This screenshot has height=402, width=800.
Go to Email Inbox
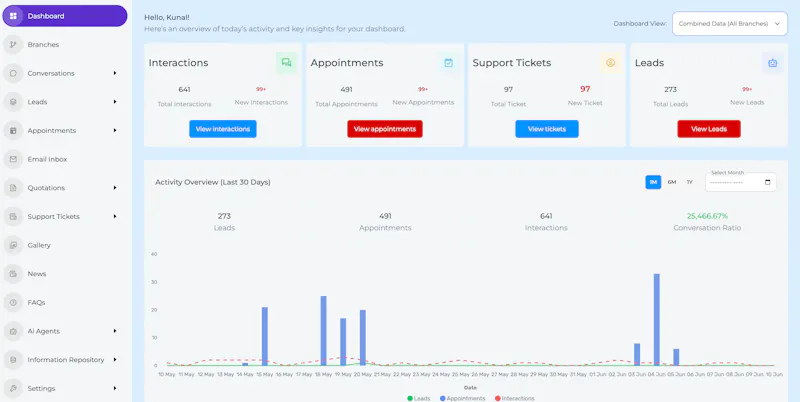[x=65, y=159]
